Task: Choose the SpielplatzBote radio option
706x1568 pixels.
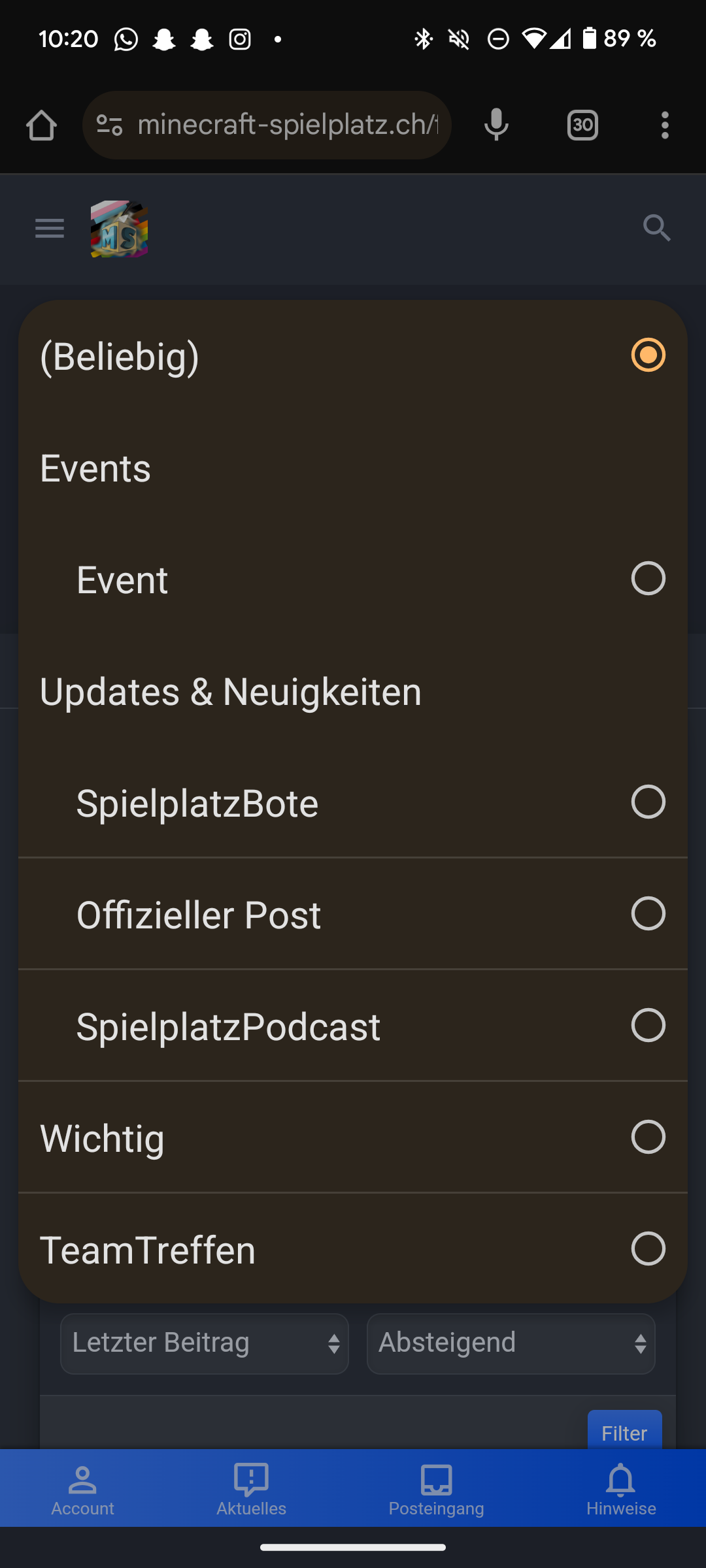Action: [x=648, y=802]
